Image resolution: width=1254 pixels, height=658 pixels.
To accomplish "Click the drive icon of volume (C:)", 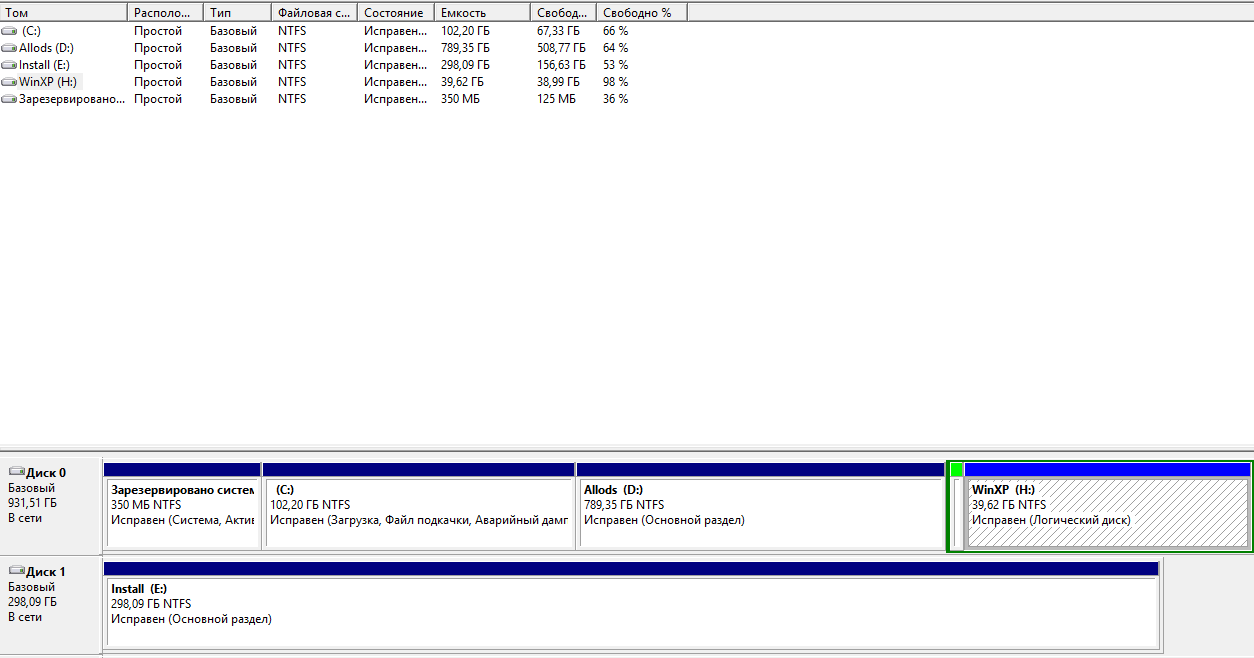I will point(10,31).
